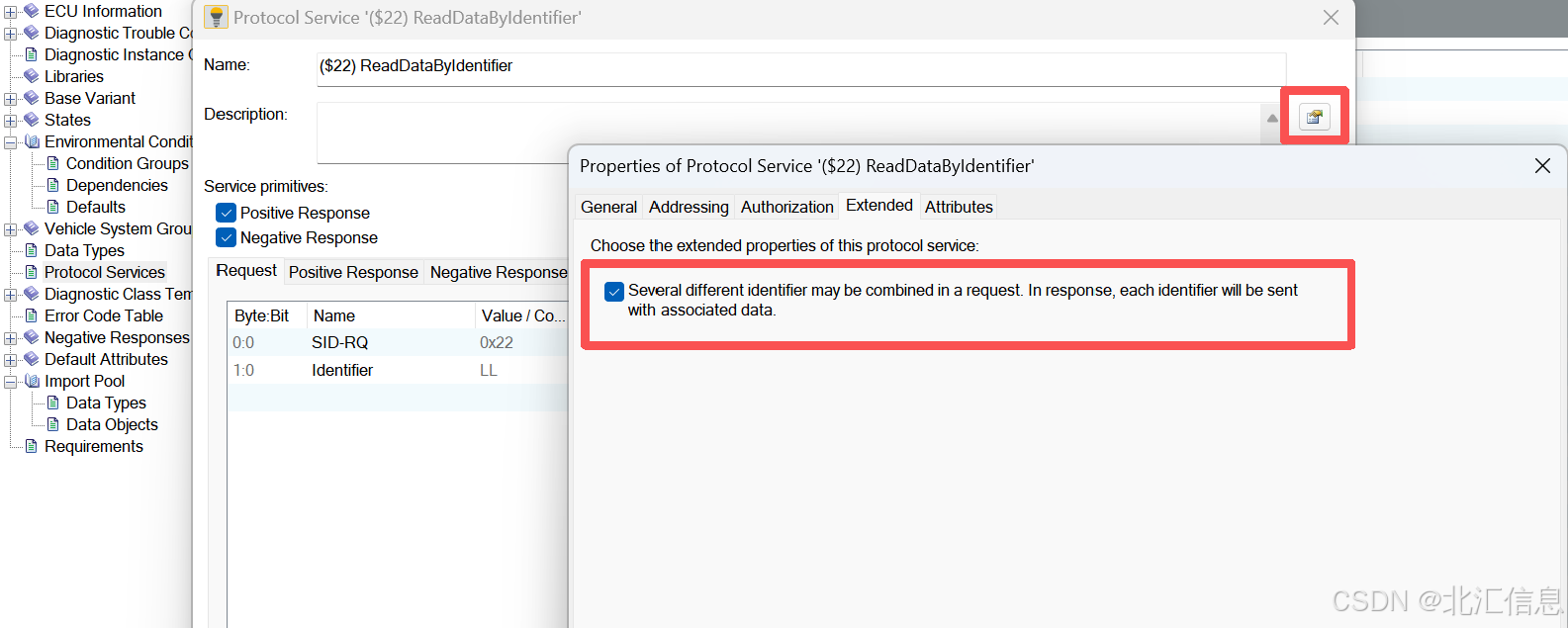
Task: Select Data Objects under Import Pool
Action: coord(112,424)
